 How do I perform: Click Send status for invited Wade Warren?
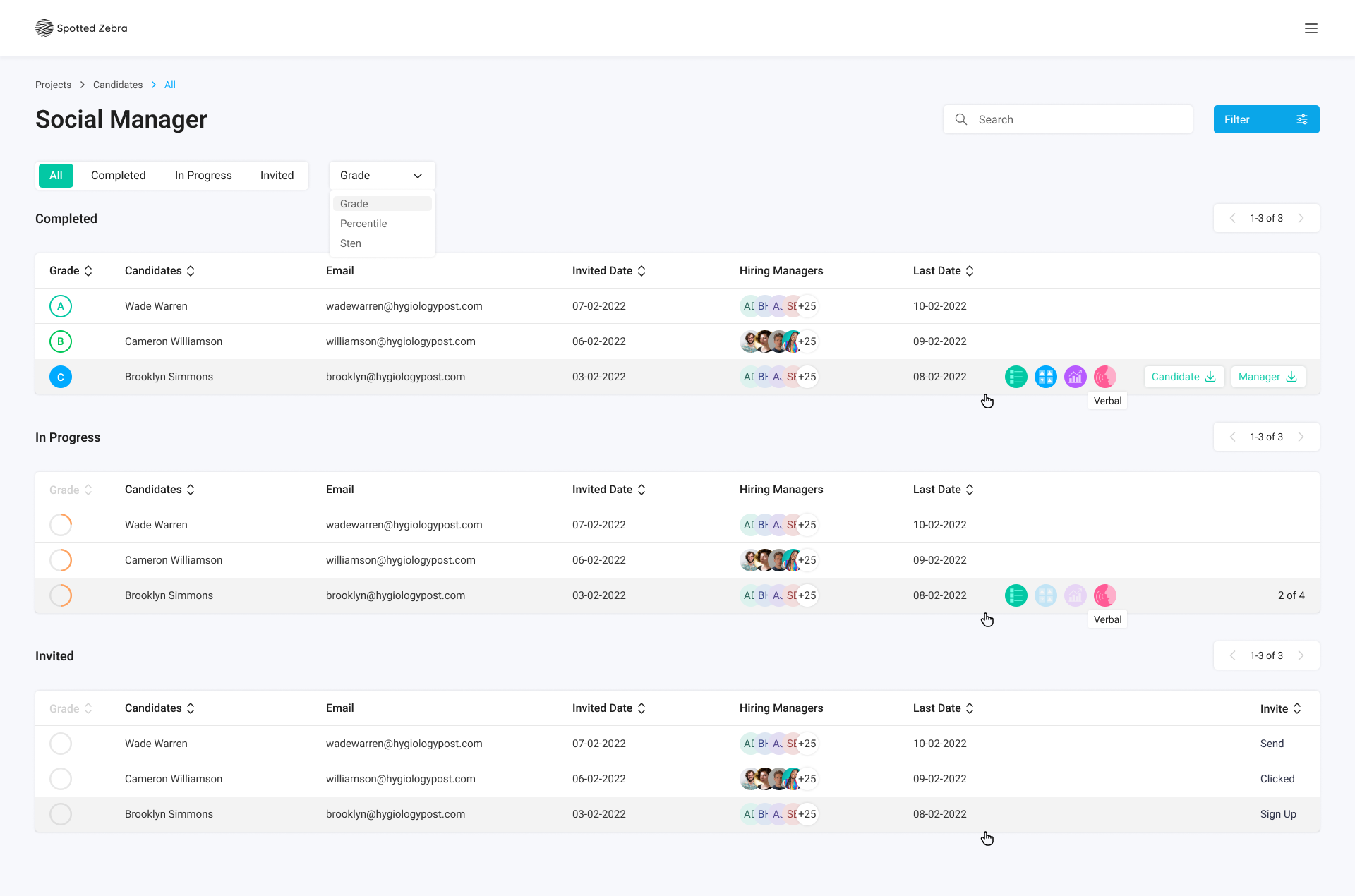pyautogui.click(x=1272, y=744)
